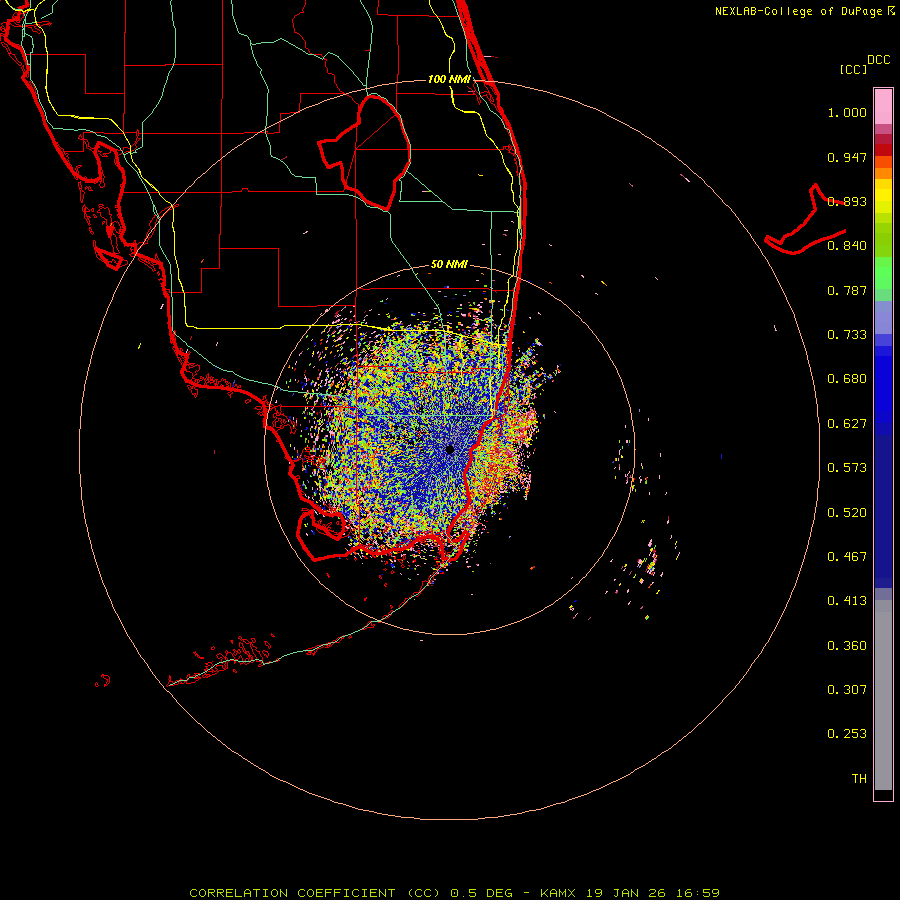Pick the pink segment of color bar
The width and height of the screenshot is (900, 900).
[x=883, y=107]
